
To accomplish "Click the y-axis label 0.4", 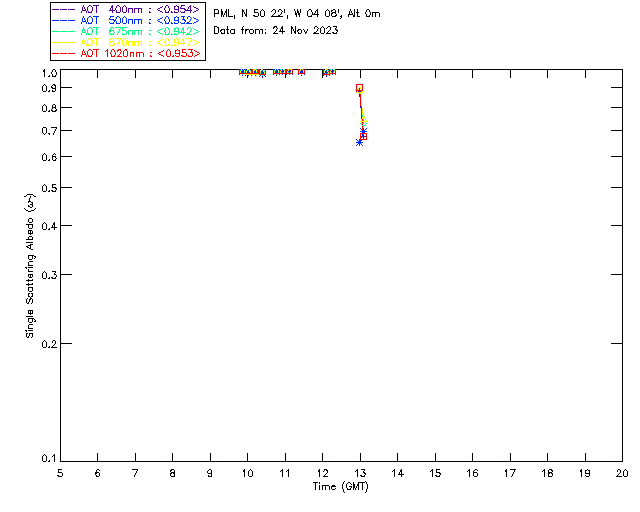I will [x=49, y=226].
